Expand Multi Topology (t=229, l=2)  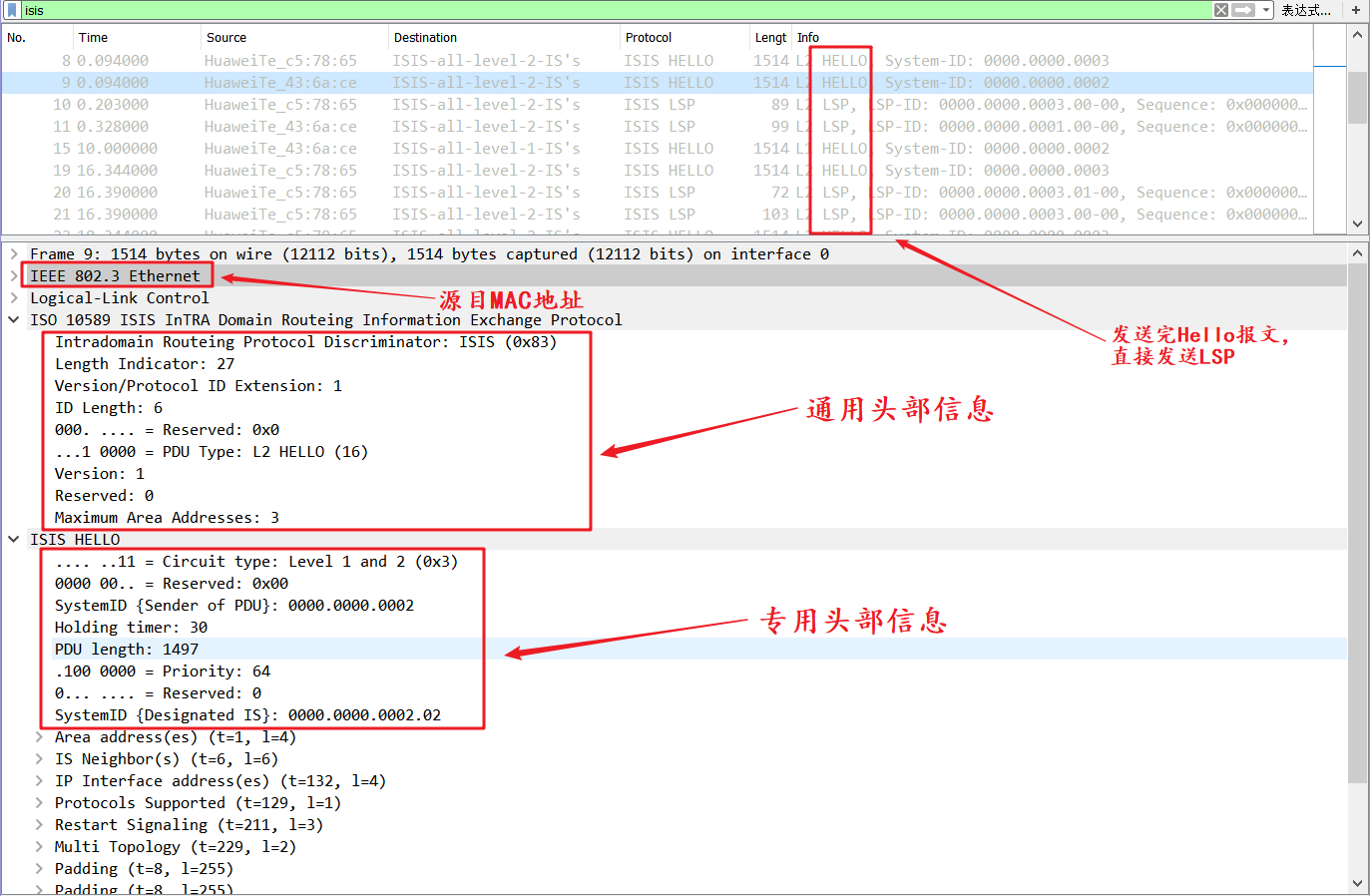point(39,847)
